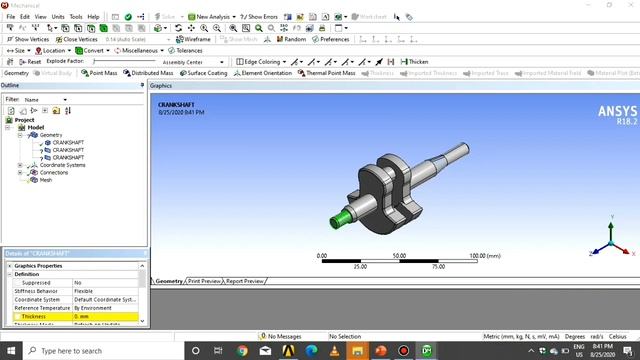Click the Surface Coating tool
The width and height of the screenshot is (640, 360).
click(x=203, y=73)
